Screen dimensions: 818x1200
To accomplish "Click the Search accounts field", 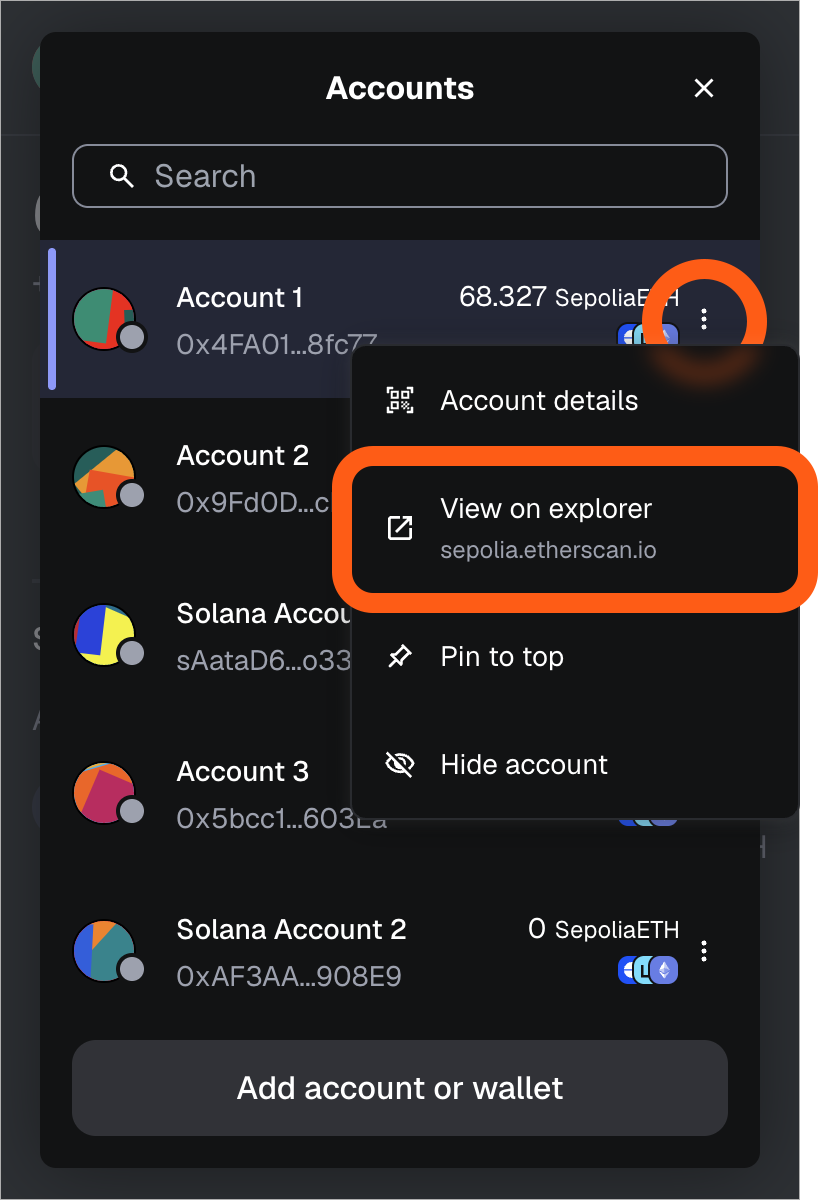I will tap(400, 176).
